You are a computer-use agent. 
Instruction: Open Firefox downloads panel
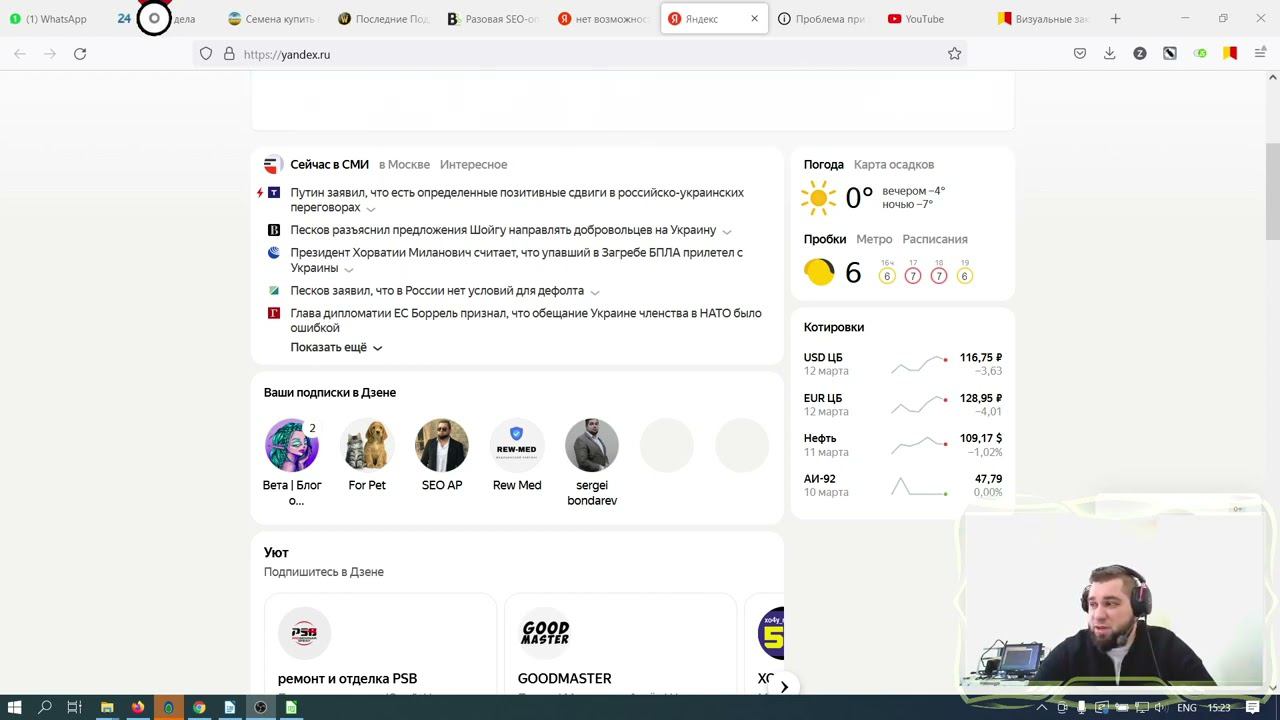[1109, 54]
